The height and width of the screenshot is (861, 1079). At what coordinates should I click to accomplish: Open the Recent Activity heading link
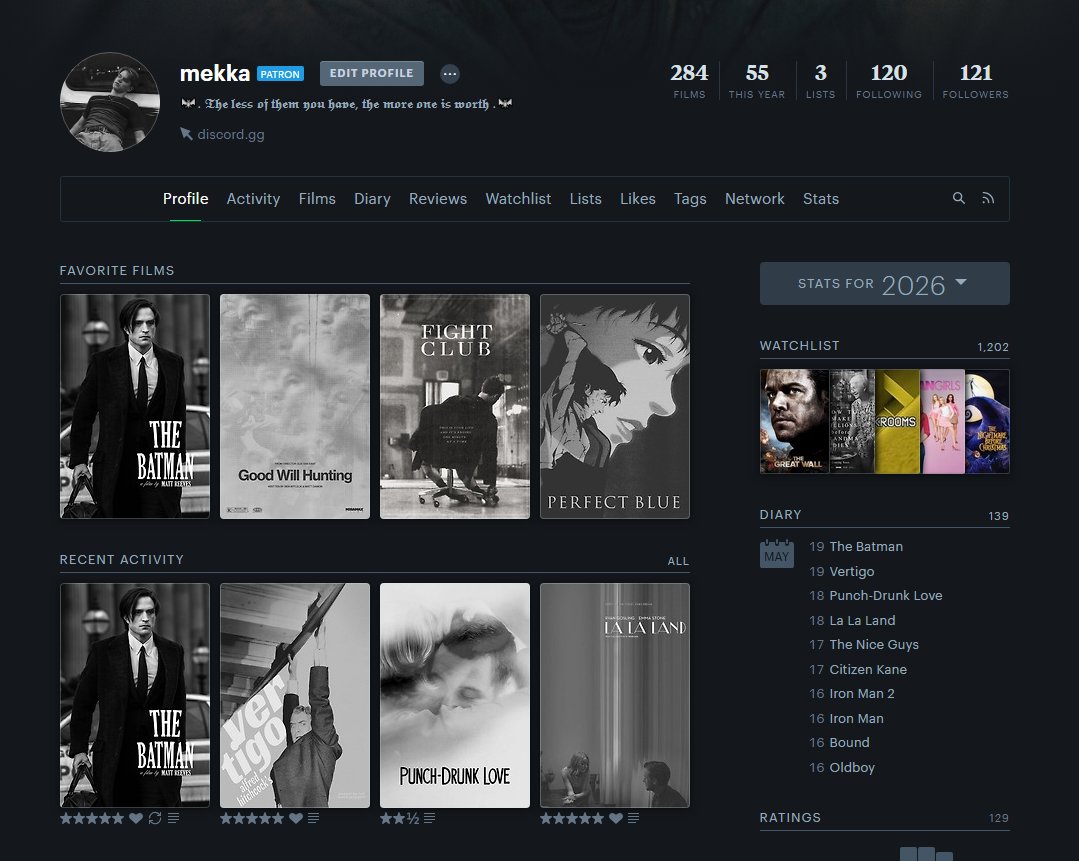pos(122,560)
